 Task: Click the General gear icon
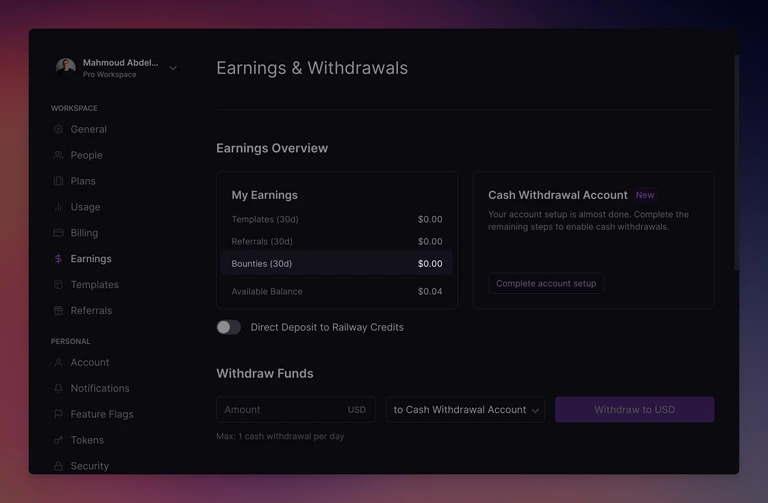point(58,129)
